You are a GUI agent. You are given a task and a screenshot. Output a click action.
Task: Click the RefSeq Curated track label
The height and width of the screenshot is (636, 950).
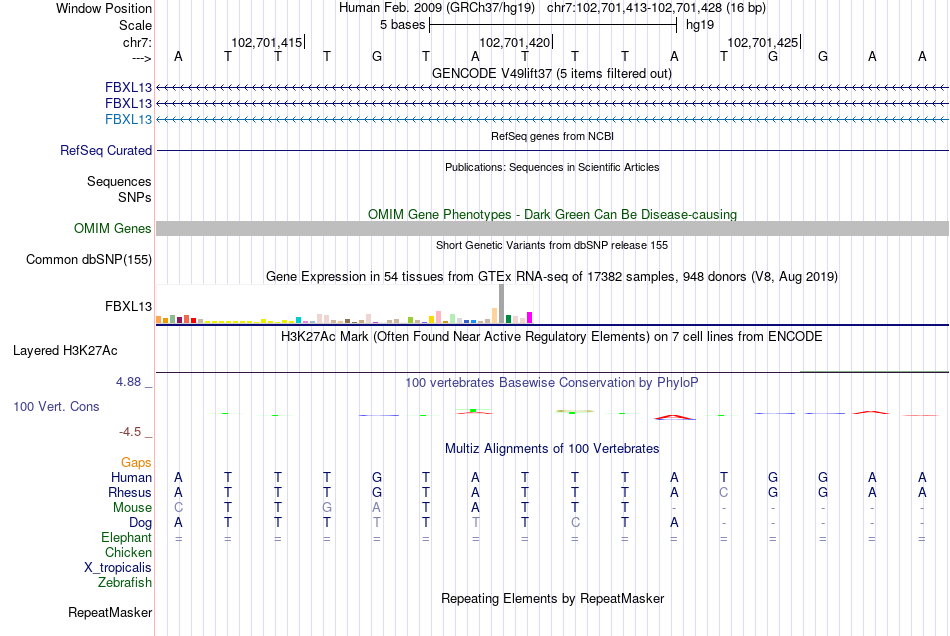coord(105,150)
